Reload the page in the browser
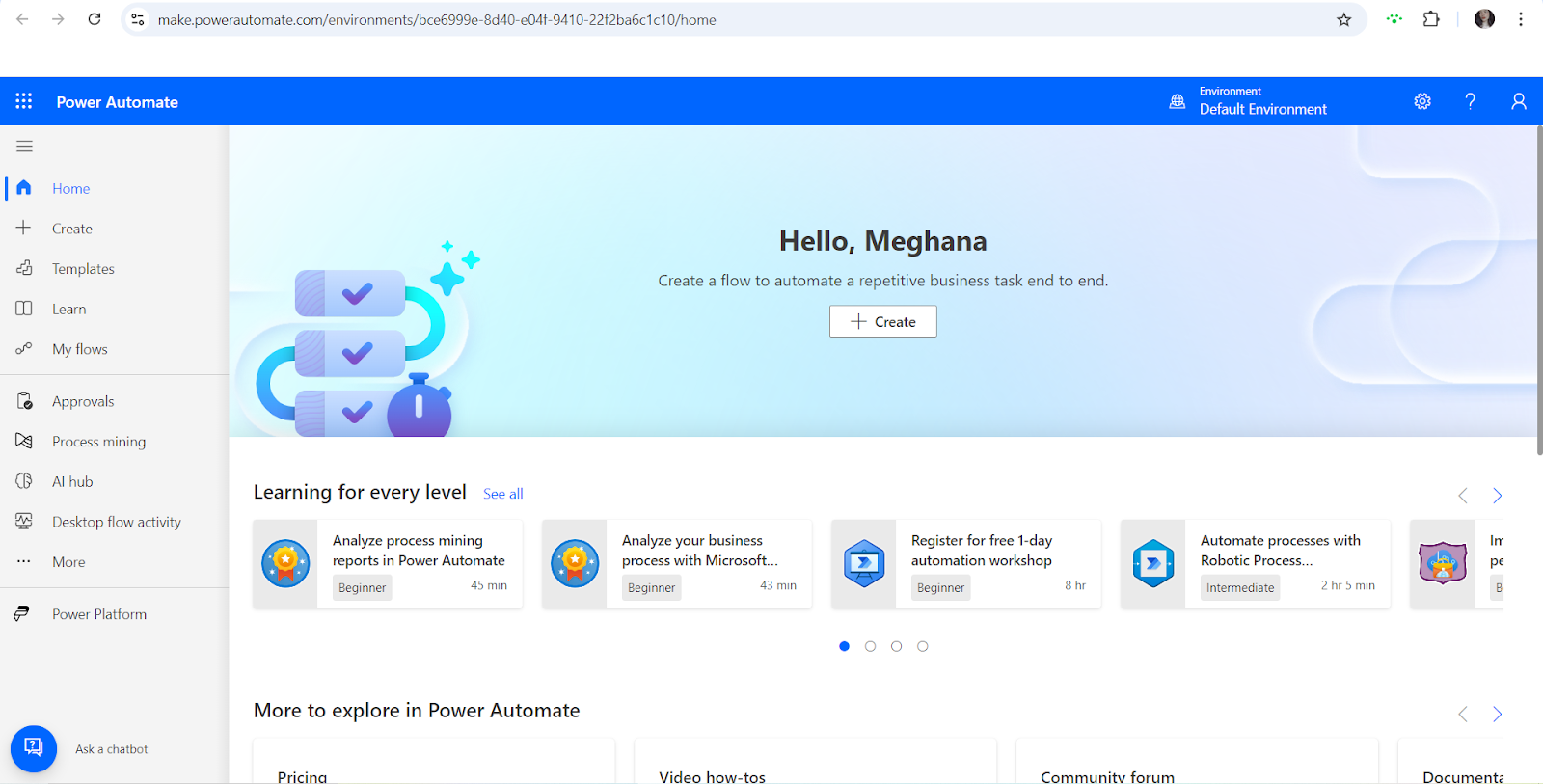The image size is (1543, 784). (x=95, y=19)
